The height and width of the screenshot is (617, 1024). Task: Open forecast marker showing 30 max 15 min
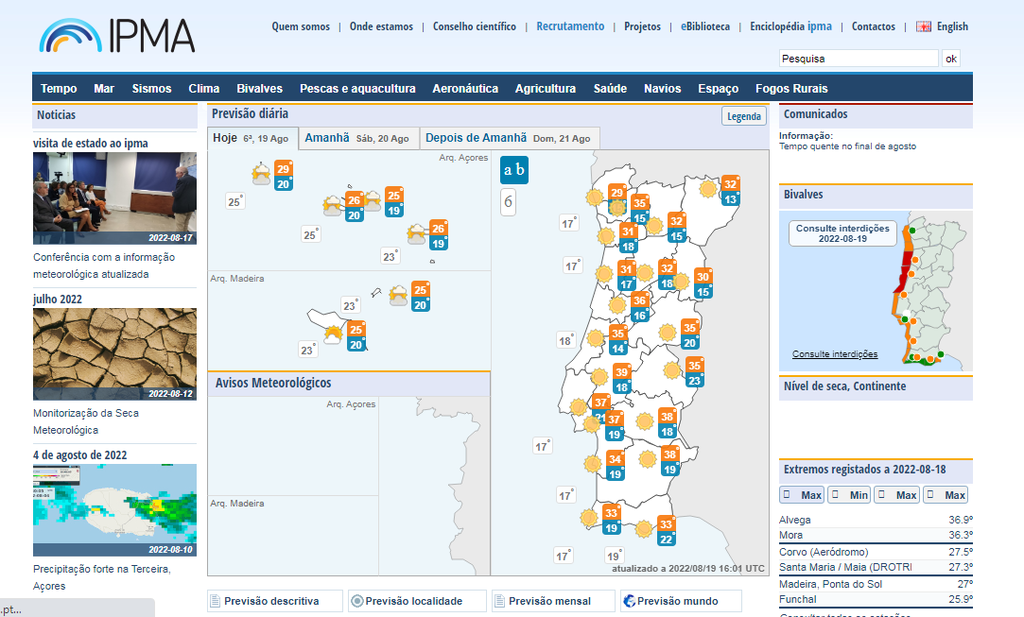pyautogui.click(x=703, y=283)
